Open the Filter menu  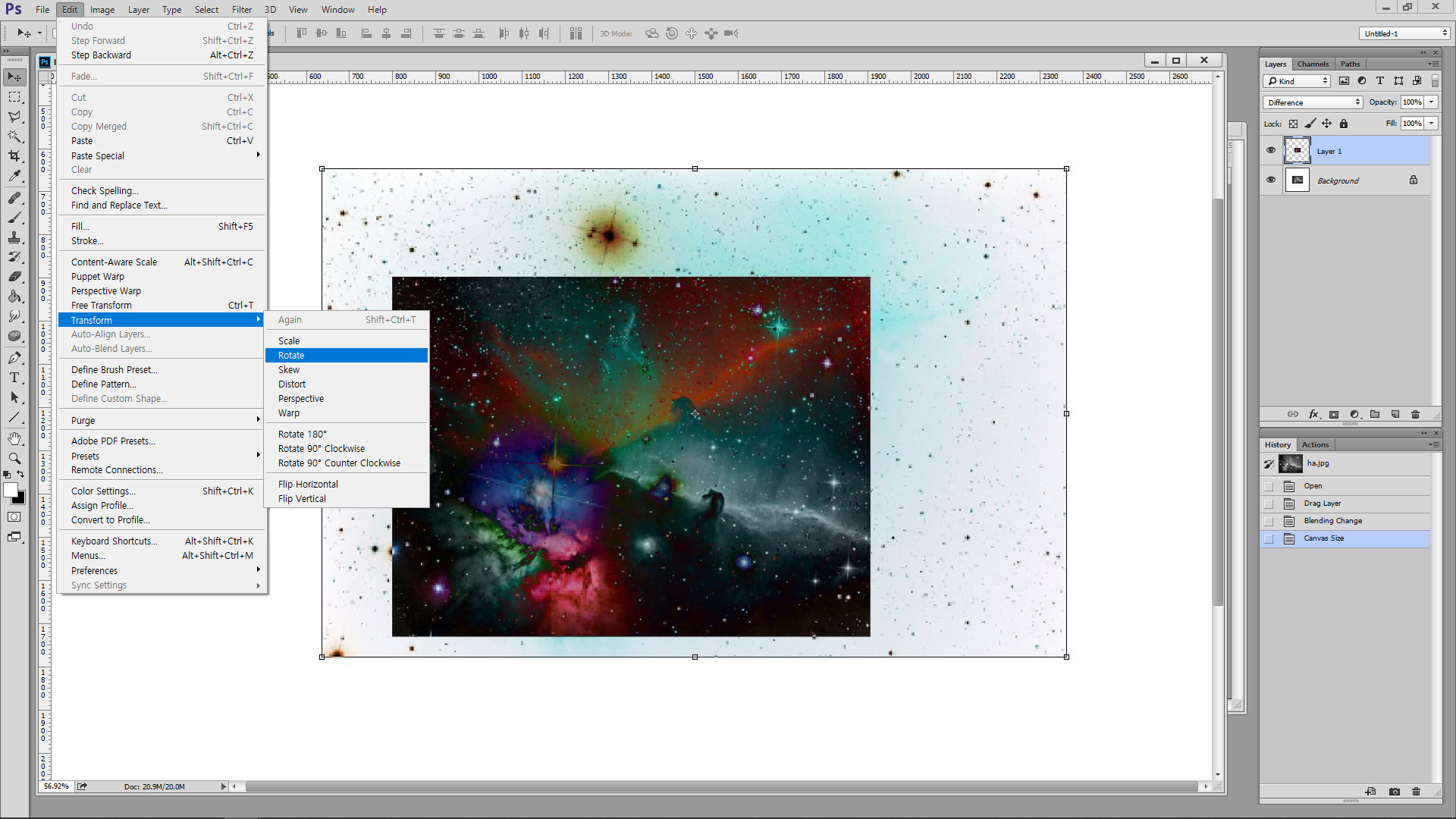click(242, 9)
